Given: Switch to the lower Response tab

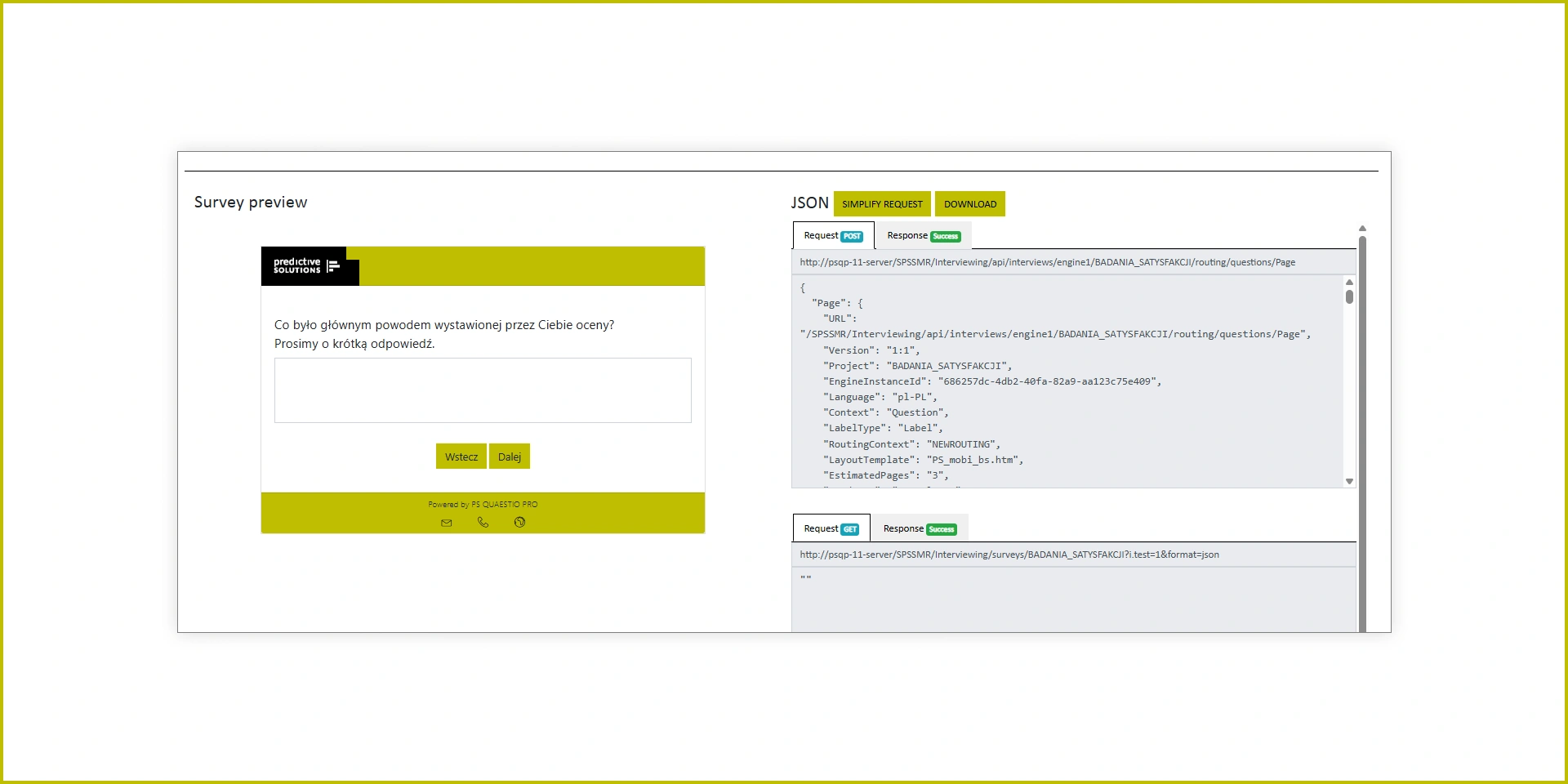Looking at the screenshot, I should coord(904,528).
